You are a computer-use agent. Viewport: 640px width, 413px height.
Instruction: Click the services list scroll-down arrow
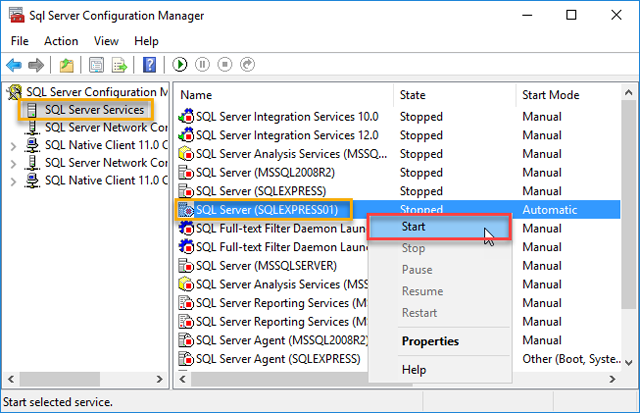[x=629, y=362]
